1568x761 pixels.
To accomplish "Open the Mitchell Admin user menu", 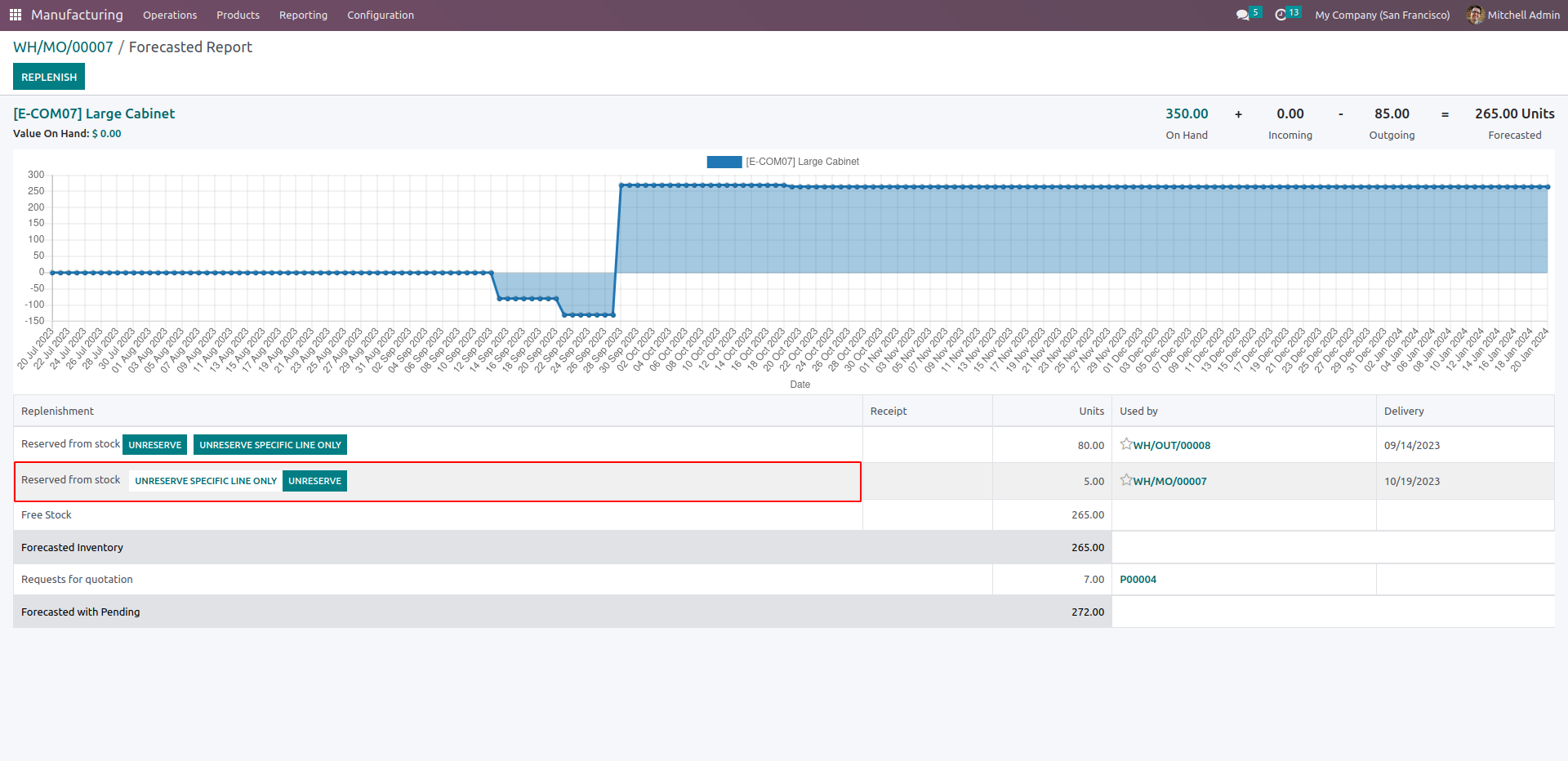I will pyautogui.click(x=1513, y=15).
